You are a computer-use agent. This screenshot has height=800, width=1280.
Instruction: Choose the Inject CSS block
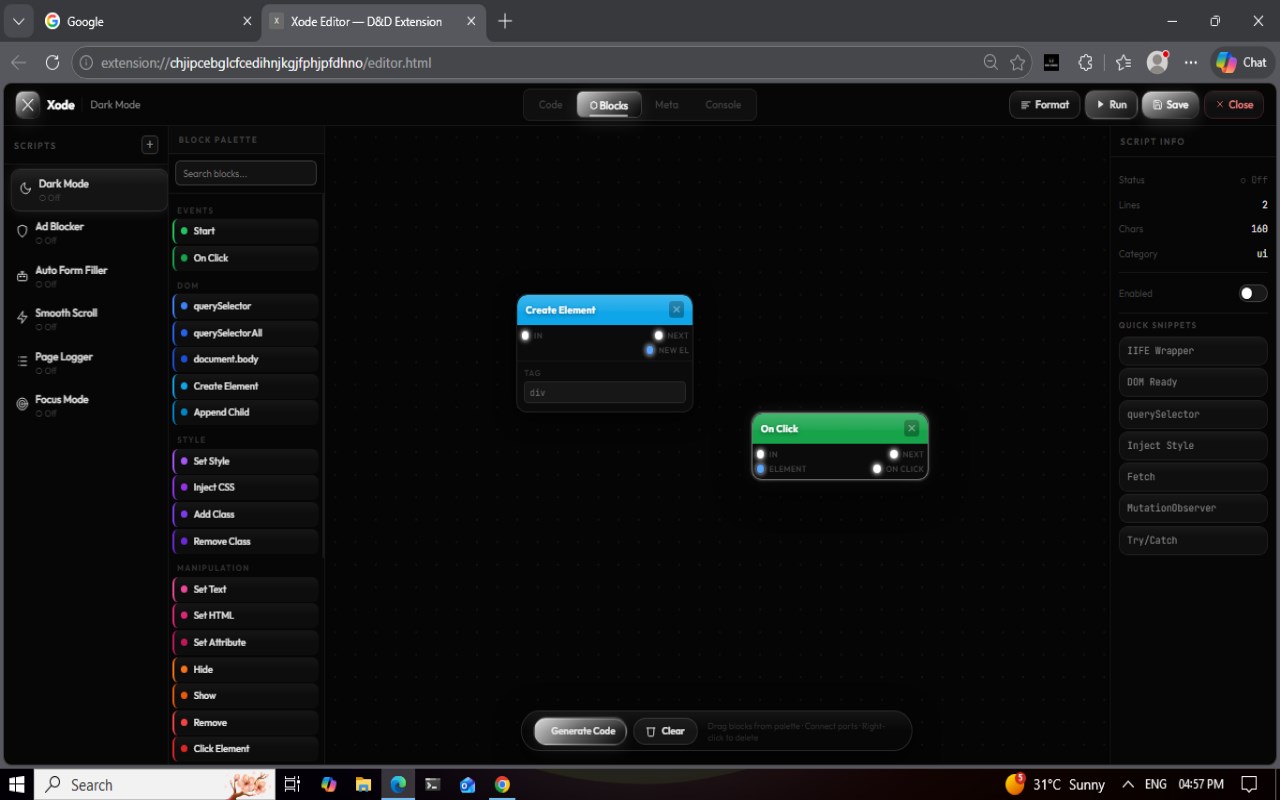click(245, 487)
